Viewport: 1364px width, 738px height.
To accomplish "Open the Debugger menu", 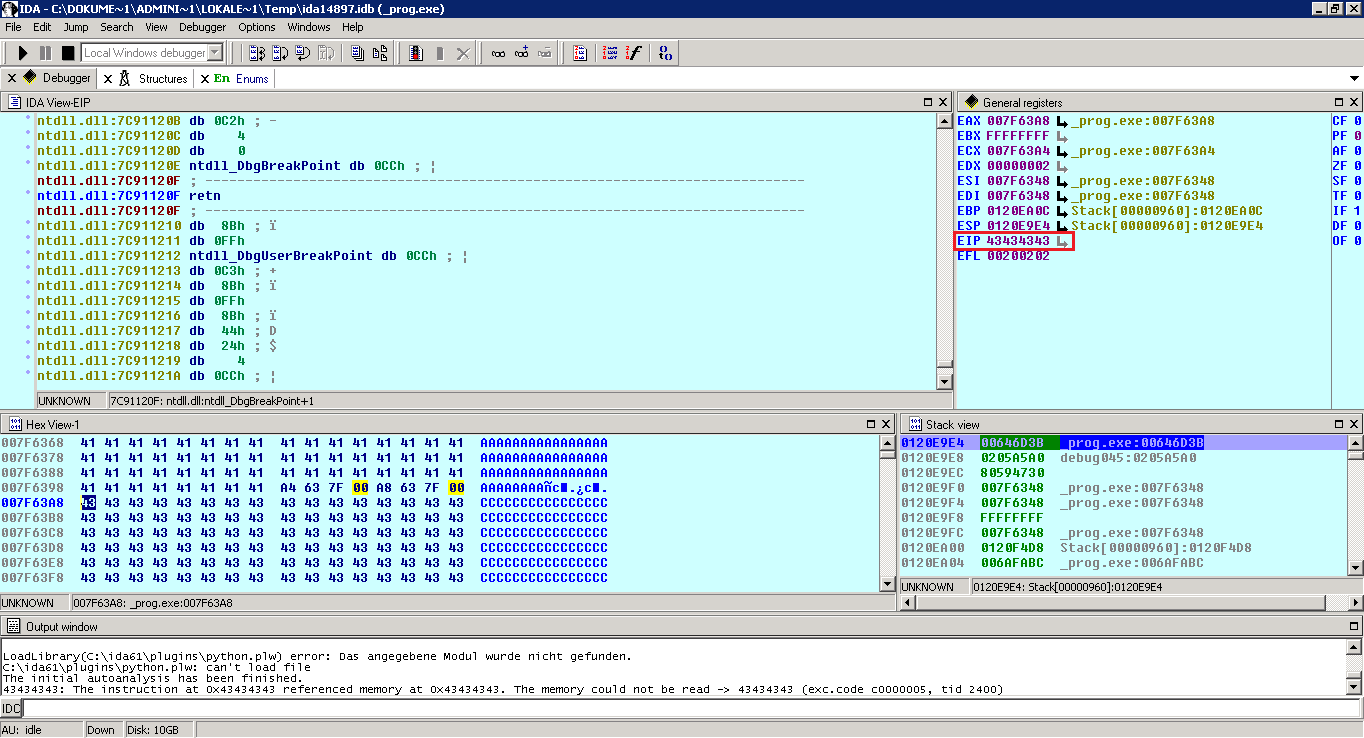I will [x=203, y=27].
